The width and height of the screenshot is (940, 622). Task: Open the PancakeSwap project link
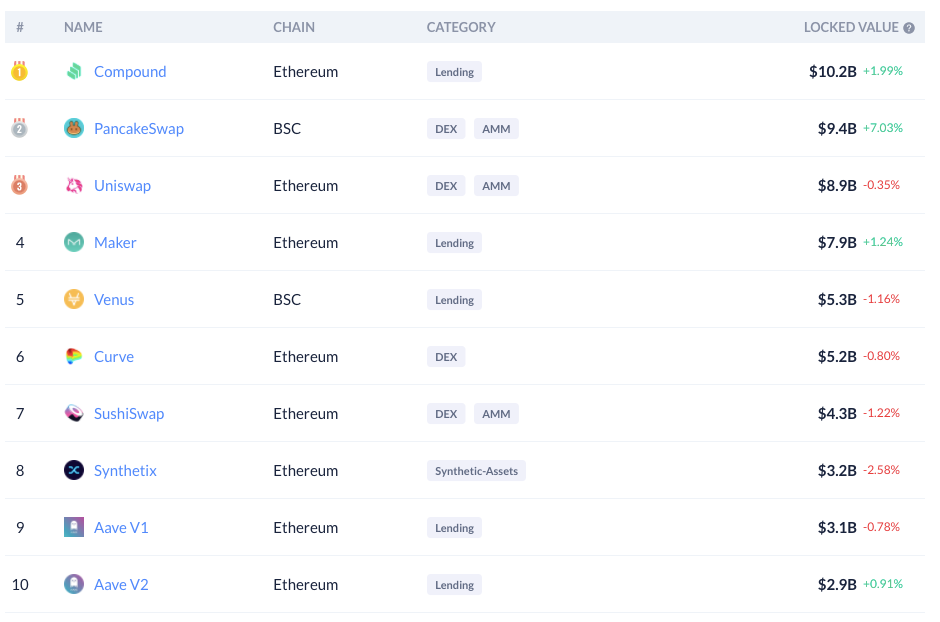[x=138, y=128]
